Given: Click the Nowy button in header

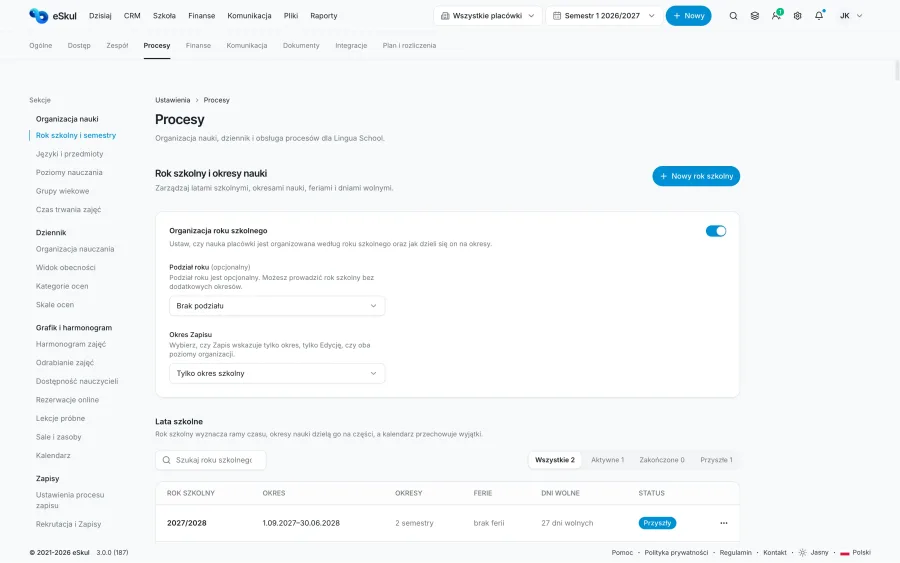Looking at the screenshot, I should [x=688, y=16].
